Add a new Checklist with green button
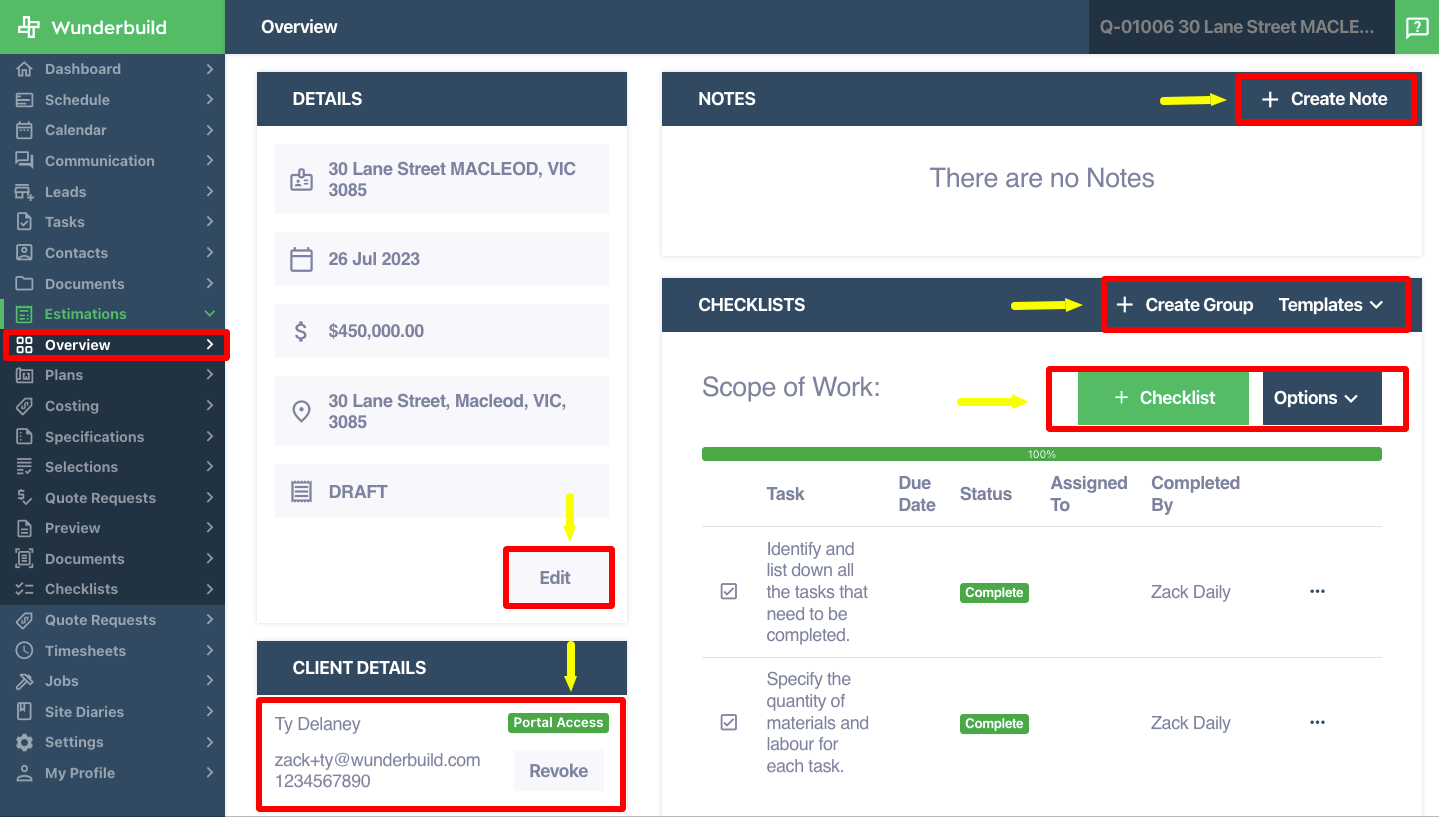The width and height of the screenshot is (1439, 817). click(x=1164, y=398)
